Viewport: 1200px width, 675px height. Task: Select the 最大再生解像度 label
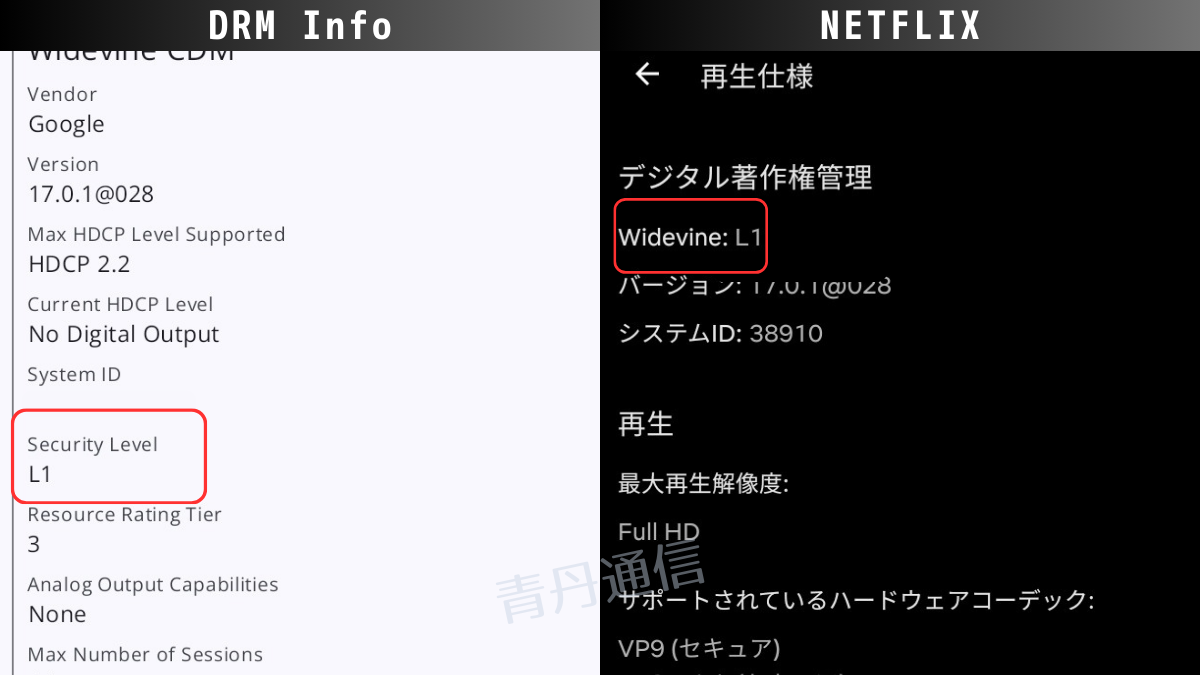pyautogui.click(x=703, y=485)
